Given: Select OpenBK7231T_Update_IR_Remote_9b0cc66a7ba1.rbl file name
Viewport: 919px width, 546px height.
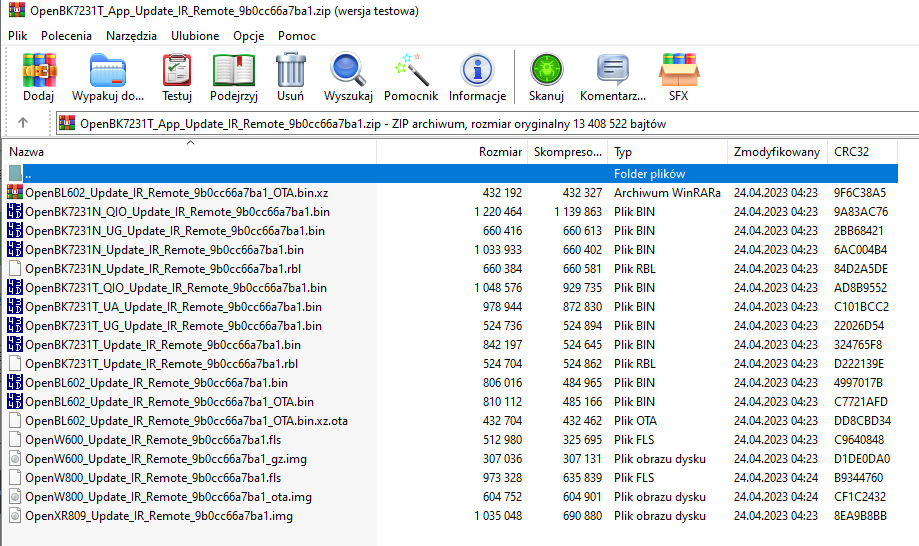Looking at the screenshot, I should point(162,364).
